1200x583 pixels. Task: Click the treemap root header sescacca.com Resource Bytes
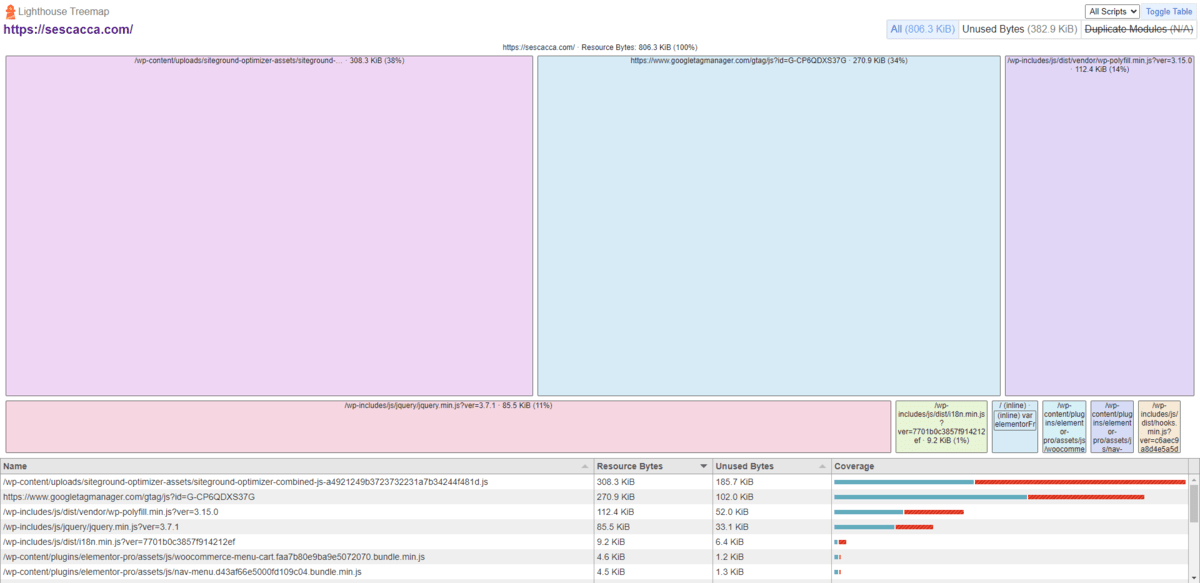pos(600,47)
